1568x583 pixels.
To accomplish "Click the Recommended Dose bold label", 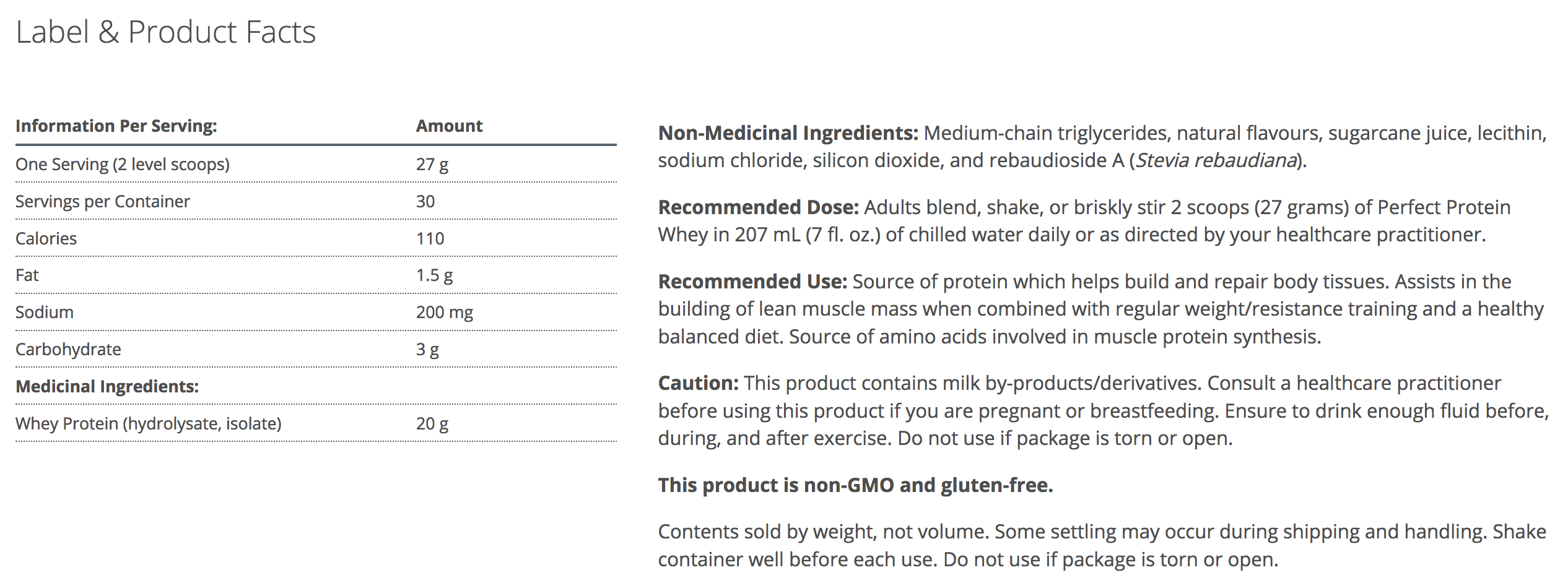I will click(759, 207).
